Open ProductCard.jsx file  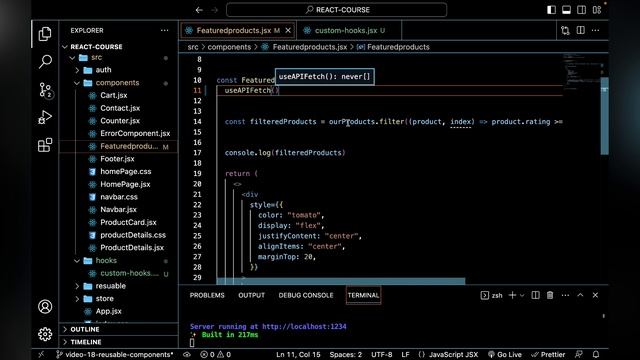128,222
